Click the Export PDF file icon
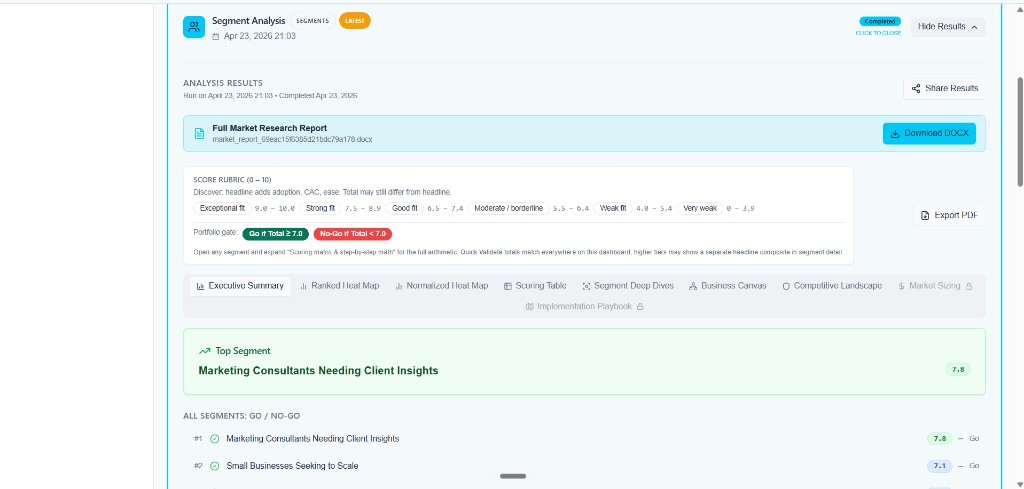 click(x=925, y=215)
